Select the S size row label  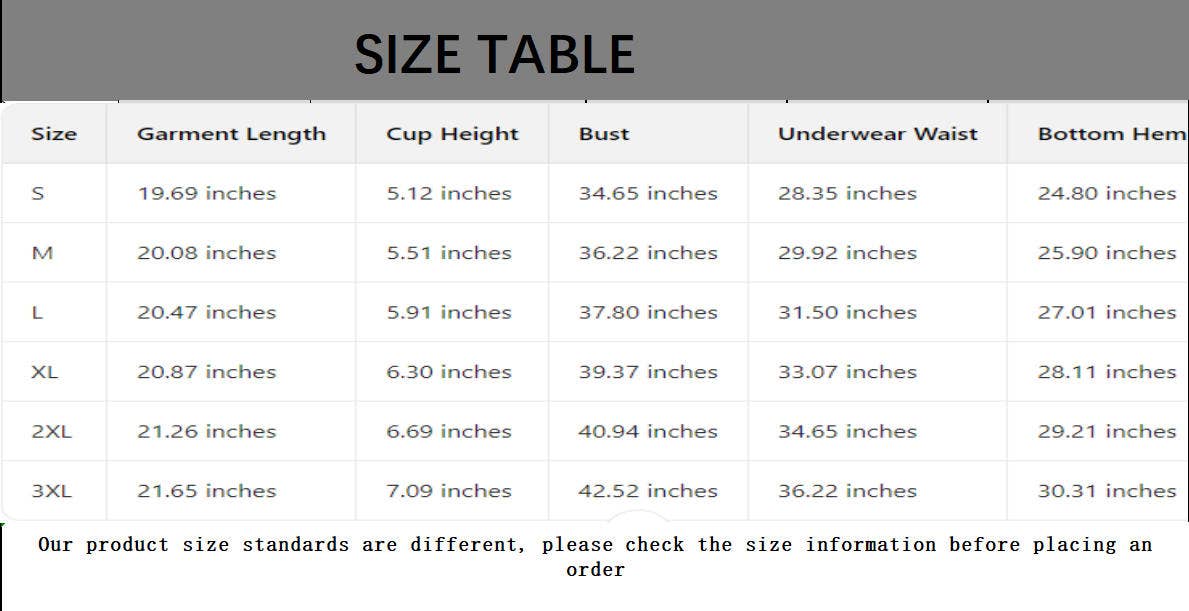pyautogui.click(x=38, y=193)
